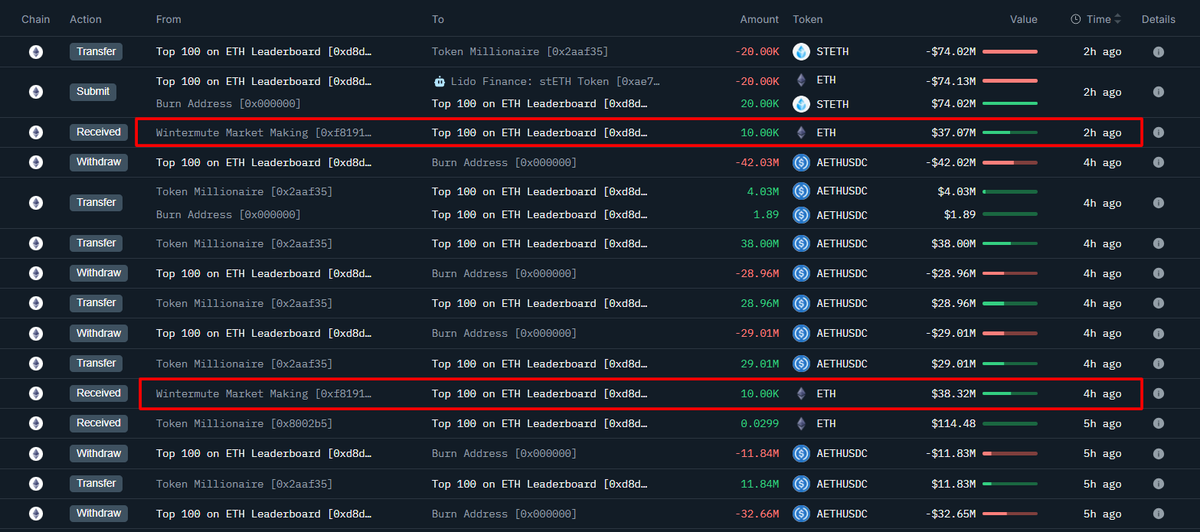Open the Wintermute Market Making link in the $38.32M row

pos(264,394)
